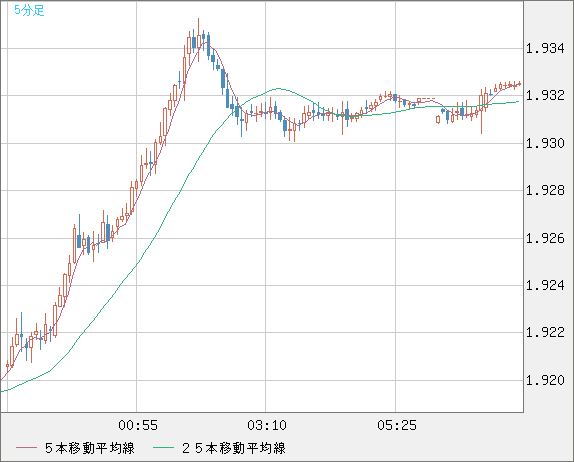Click the 1.922 price axis label
This screenshot has width=574, height=462.
[x=545, y=332]
